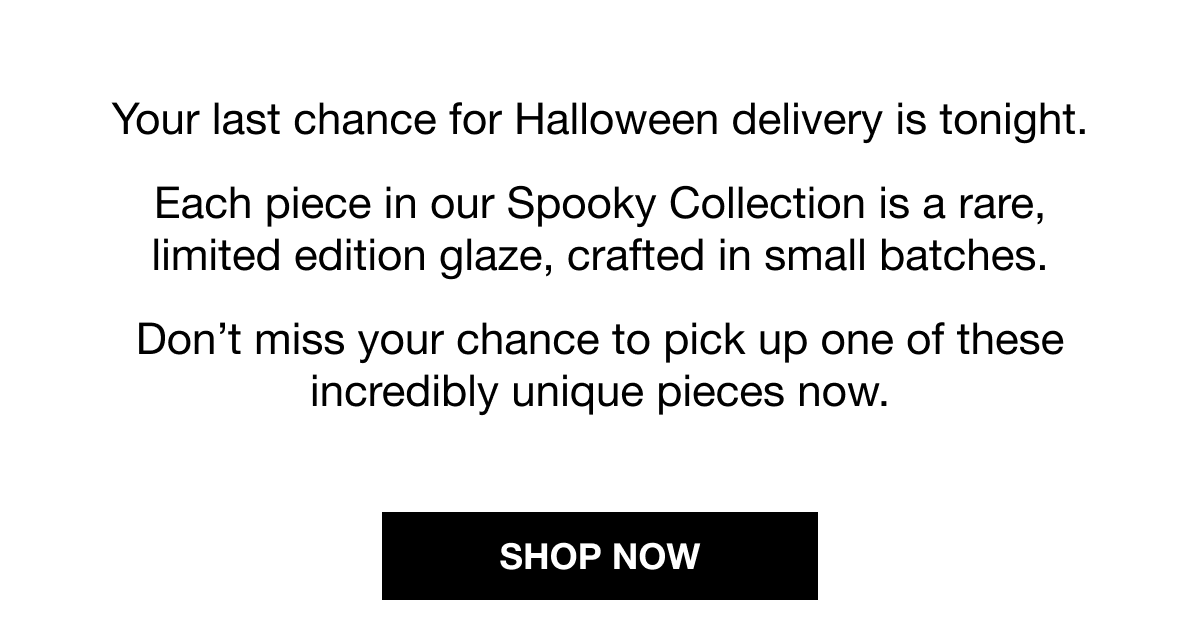Click the right edge of the SHOP NOW button
The height and width of the screenshot is (620, 1200).
click(x=808, y=556)
